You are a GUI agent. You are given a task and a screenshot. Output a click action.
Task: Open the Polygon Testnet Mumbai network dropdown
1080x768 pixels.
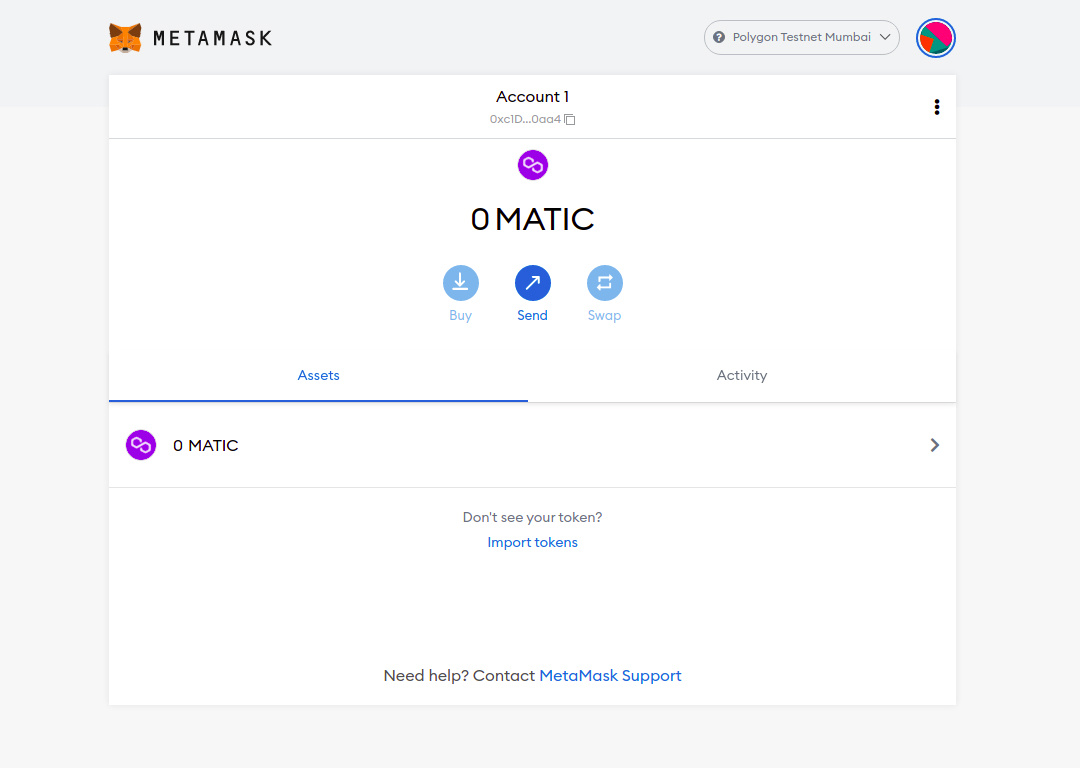pyautogui.click(x=802, y=37)
